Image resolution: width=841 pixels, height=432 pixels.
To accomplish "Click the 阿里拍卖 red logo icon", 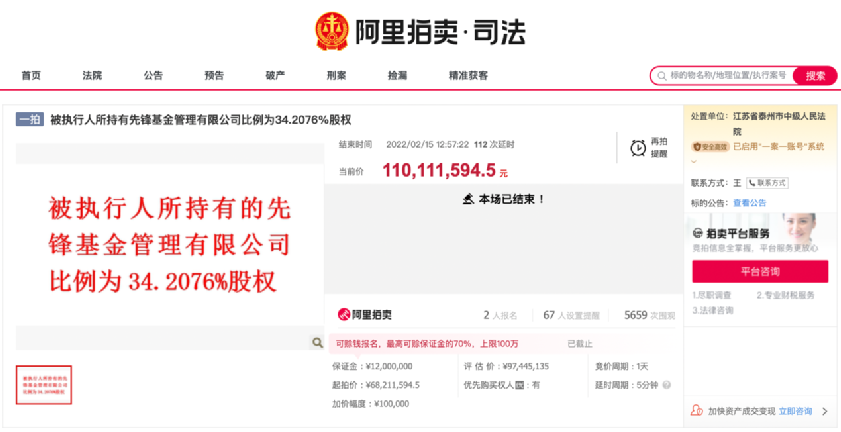I will (343, 314).
